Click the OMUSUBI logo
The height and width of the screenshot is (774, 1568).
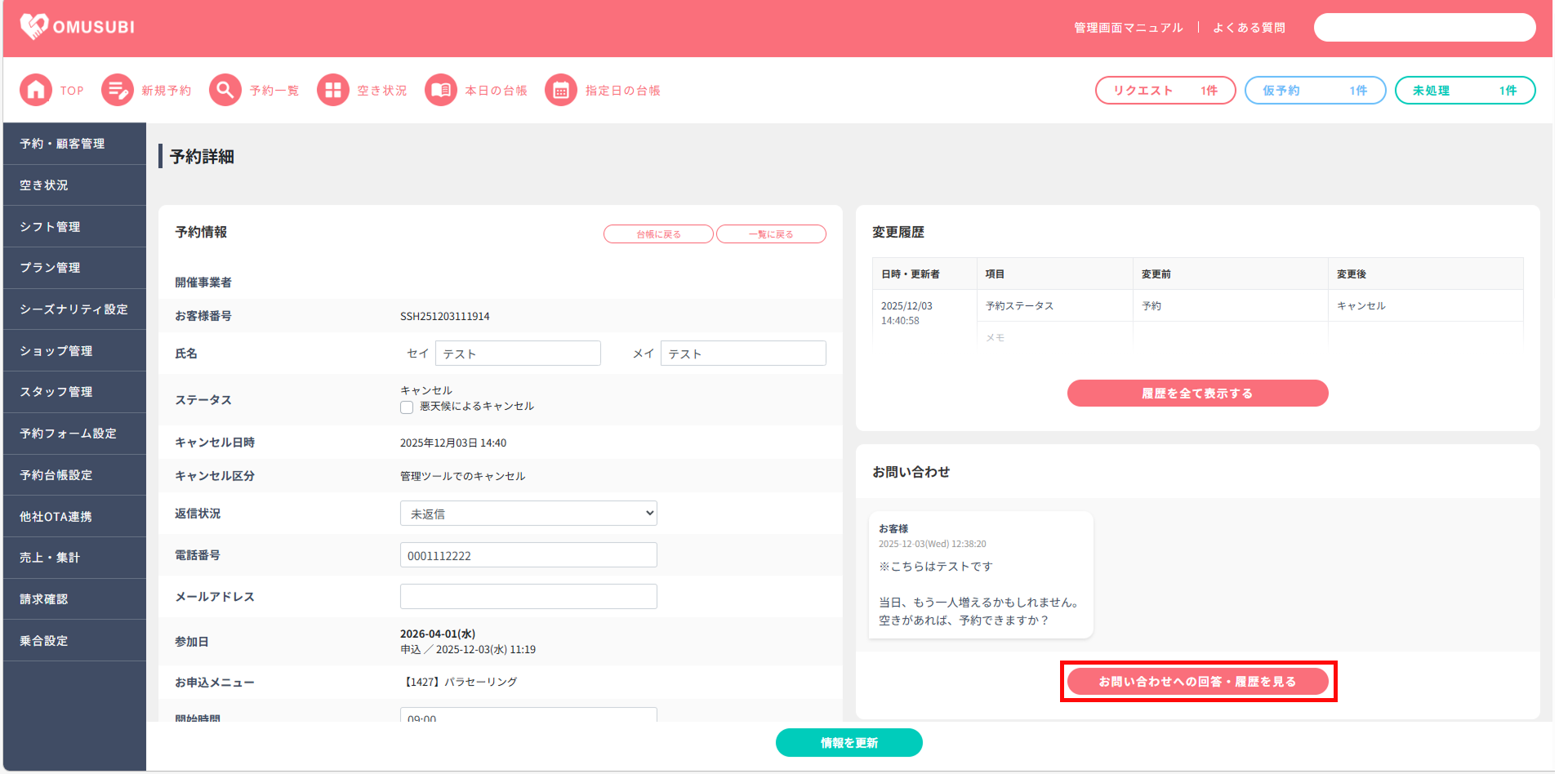point(78,27)
